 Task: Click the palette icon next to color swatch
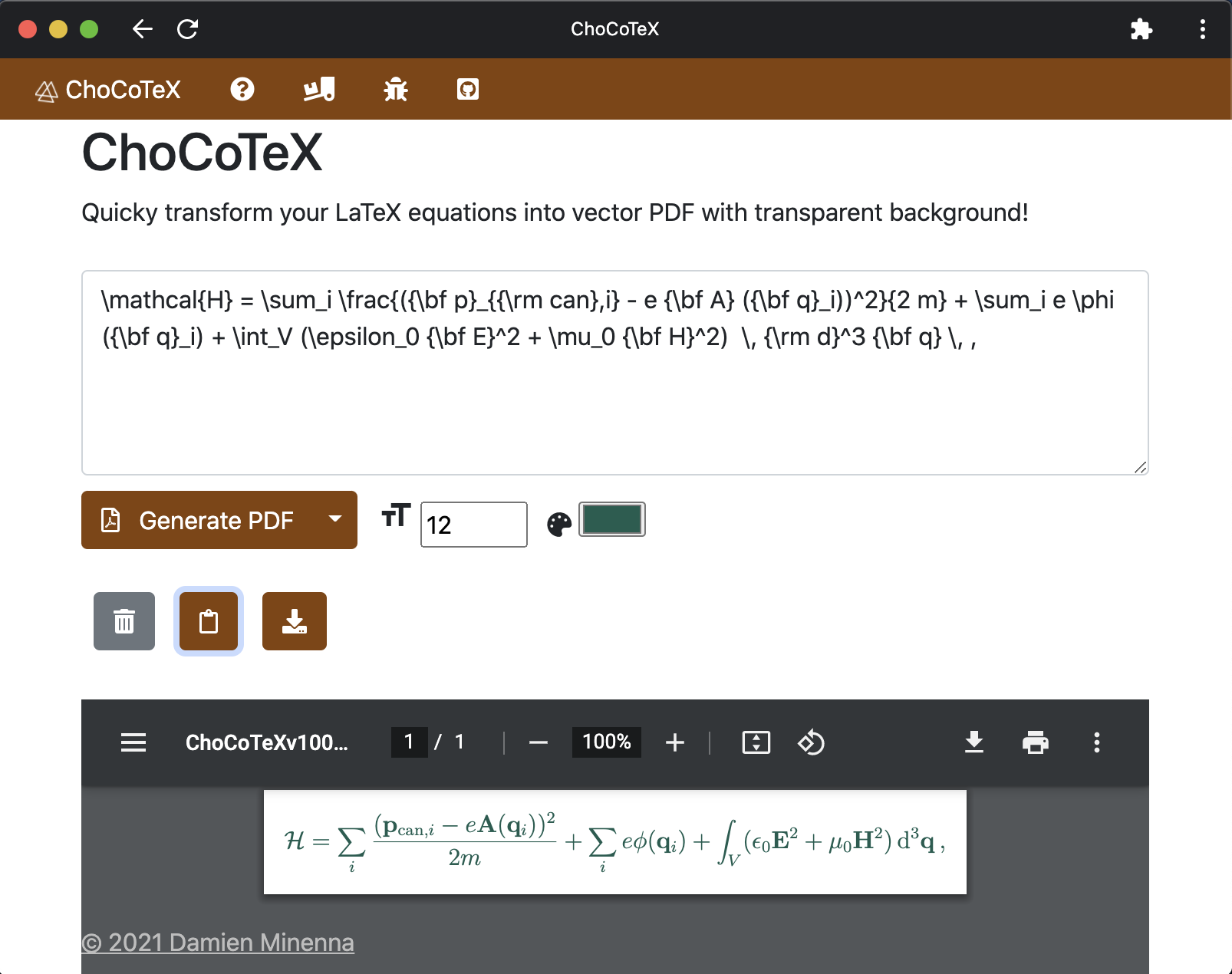pos(559,525)
